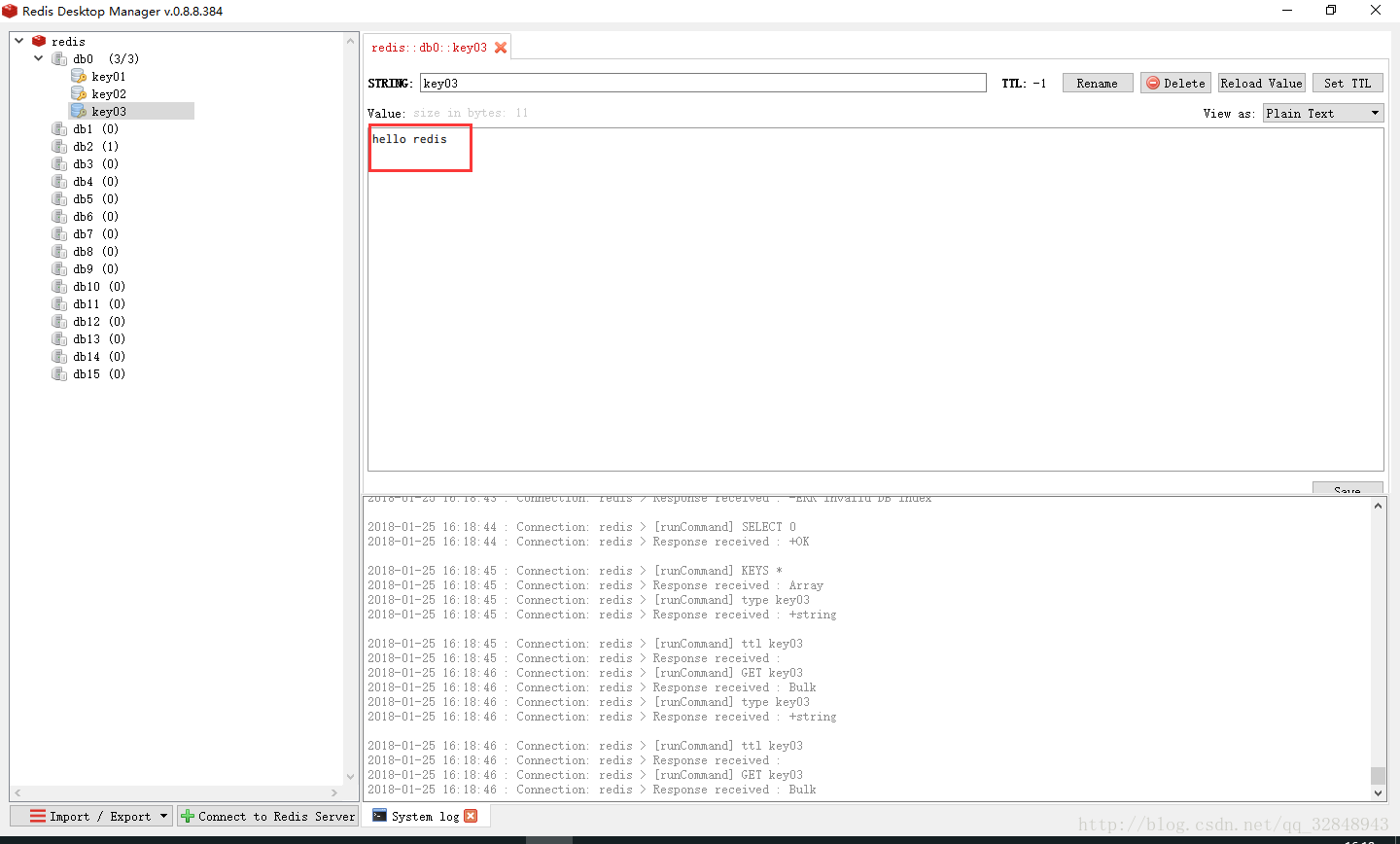Click the system log vertical scrollbar thumb
This screenshot has width=1400, height=844.
pyautogui.click(x=1378, y=775)
